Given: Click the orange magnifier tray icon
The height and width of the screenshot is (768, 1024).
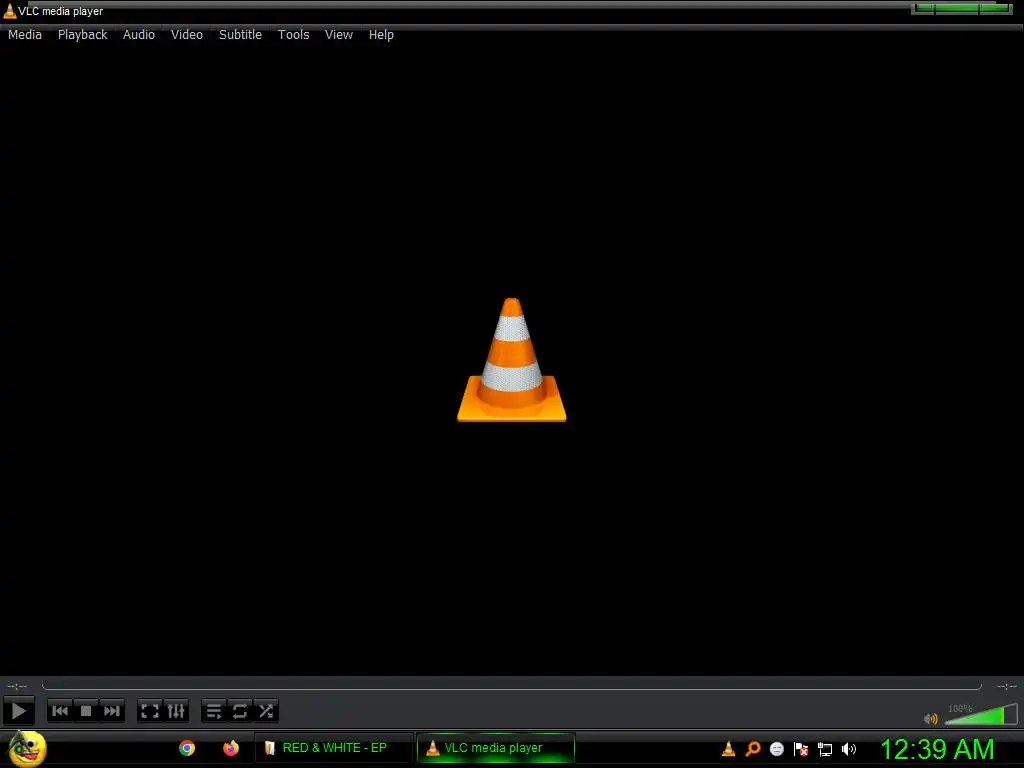Looking at the screenshot, I should [752, 749].
